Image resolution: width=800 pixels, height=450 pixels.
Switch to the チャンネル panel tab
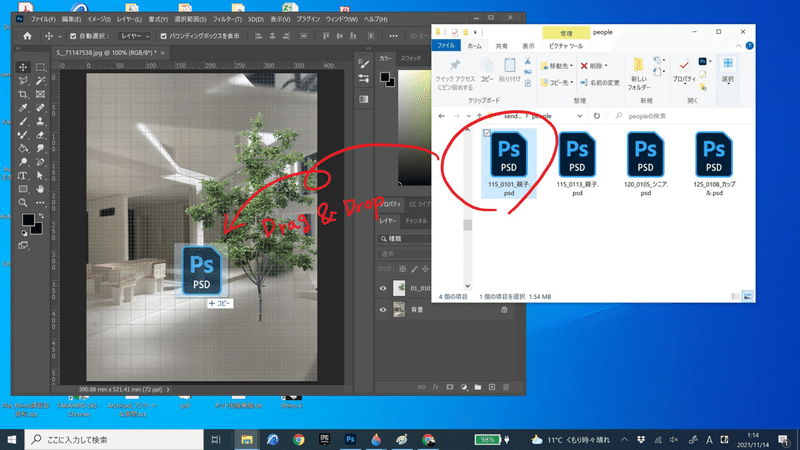416,221
